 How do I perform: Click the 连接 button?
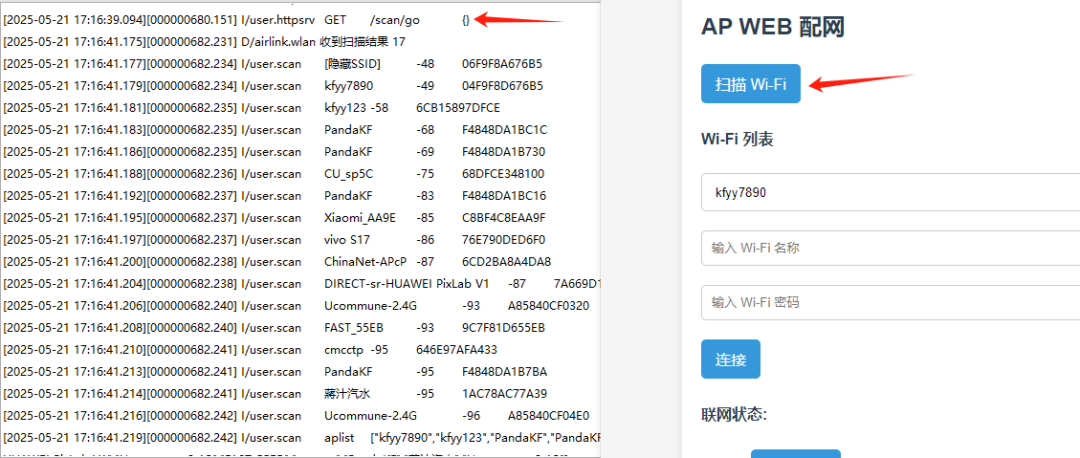[x=731, y=359]
